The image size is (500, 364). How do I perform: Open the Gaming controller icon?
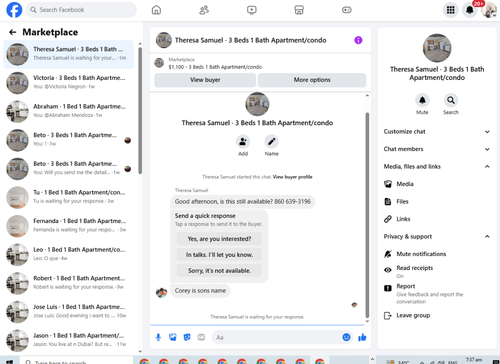tap(347, 10)
